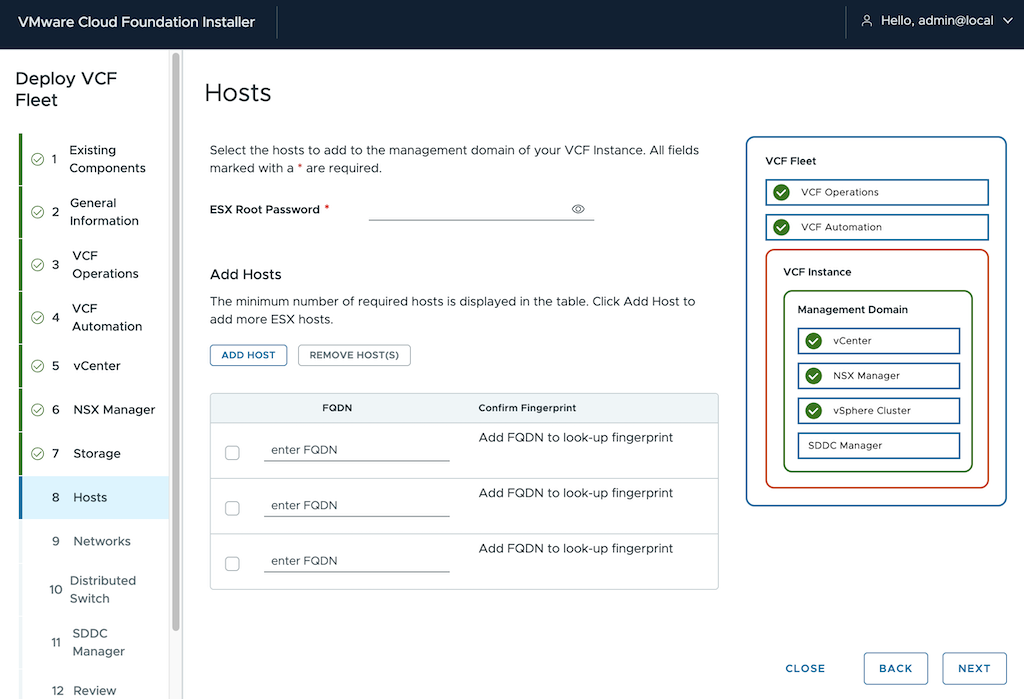This screenshot has height=699, width=1024.
Task: Open the admin@local account dropdown chevron
Action: click(1008, 21)
